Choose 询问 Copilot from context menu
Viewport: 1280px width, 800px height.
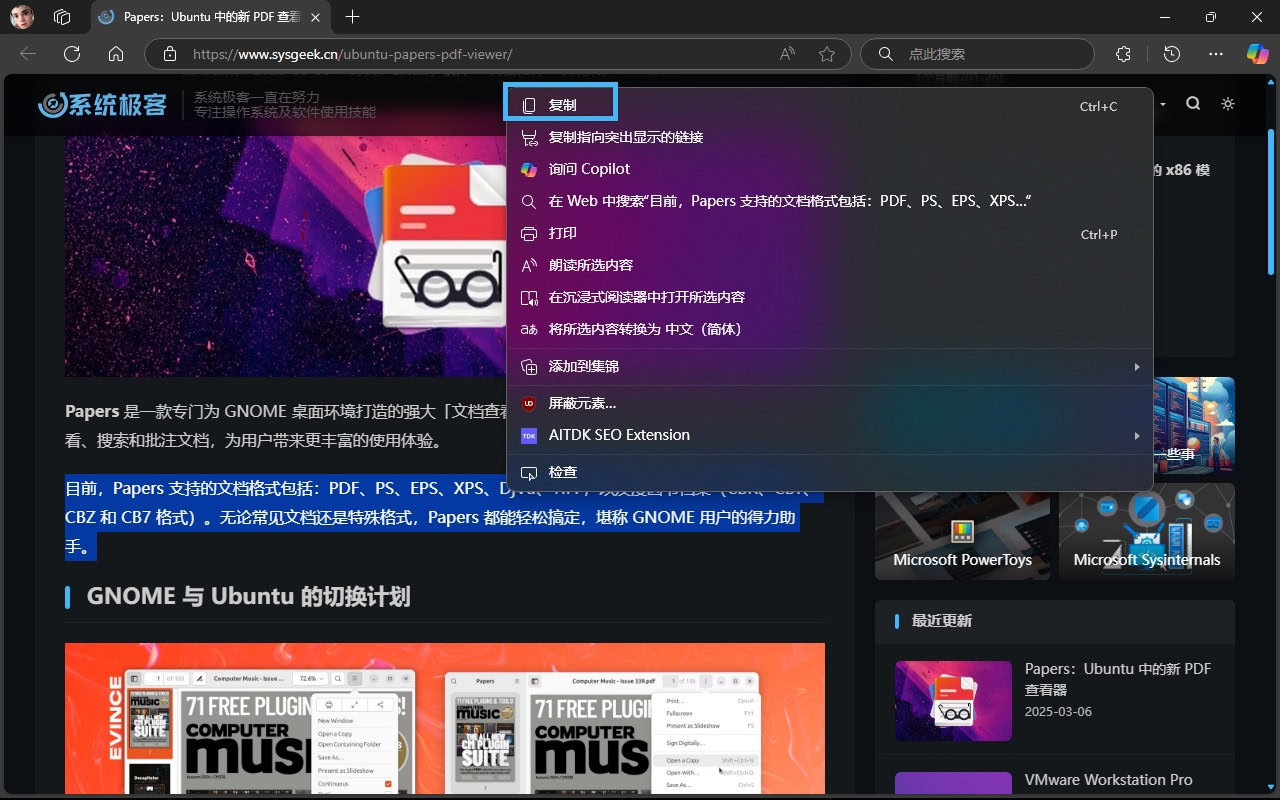[x=830, y=169]
